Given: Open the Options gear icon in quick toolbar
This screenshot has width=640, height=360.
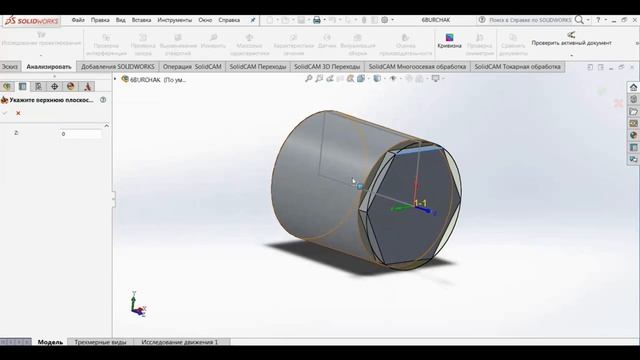Looking at the screenshot, I should point(384,20).
